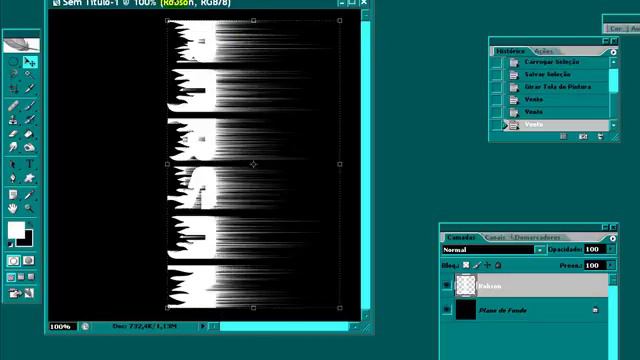This screenshot has width=640, height=360.
Task: Toggle lock image pixels brush icon
Action: pos(477,265)
